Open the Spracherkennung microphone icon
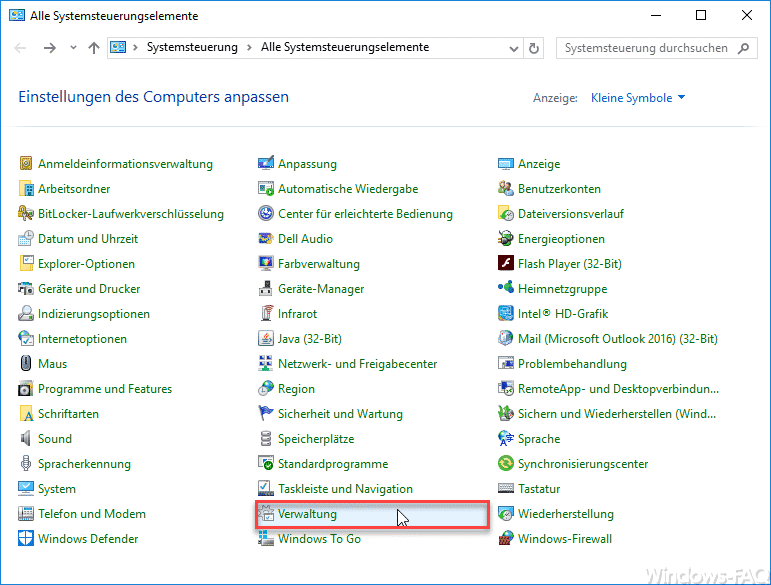The image size is (771, 585). coord(26,464)
